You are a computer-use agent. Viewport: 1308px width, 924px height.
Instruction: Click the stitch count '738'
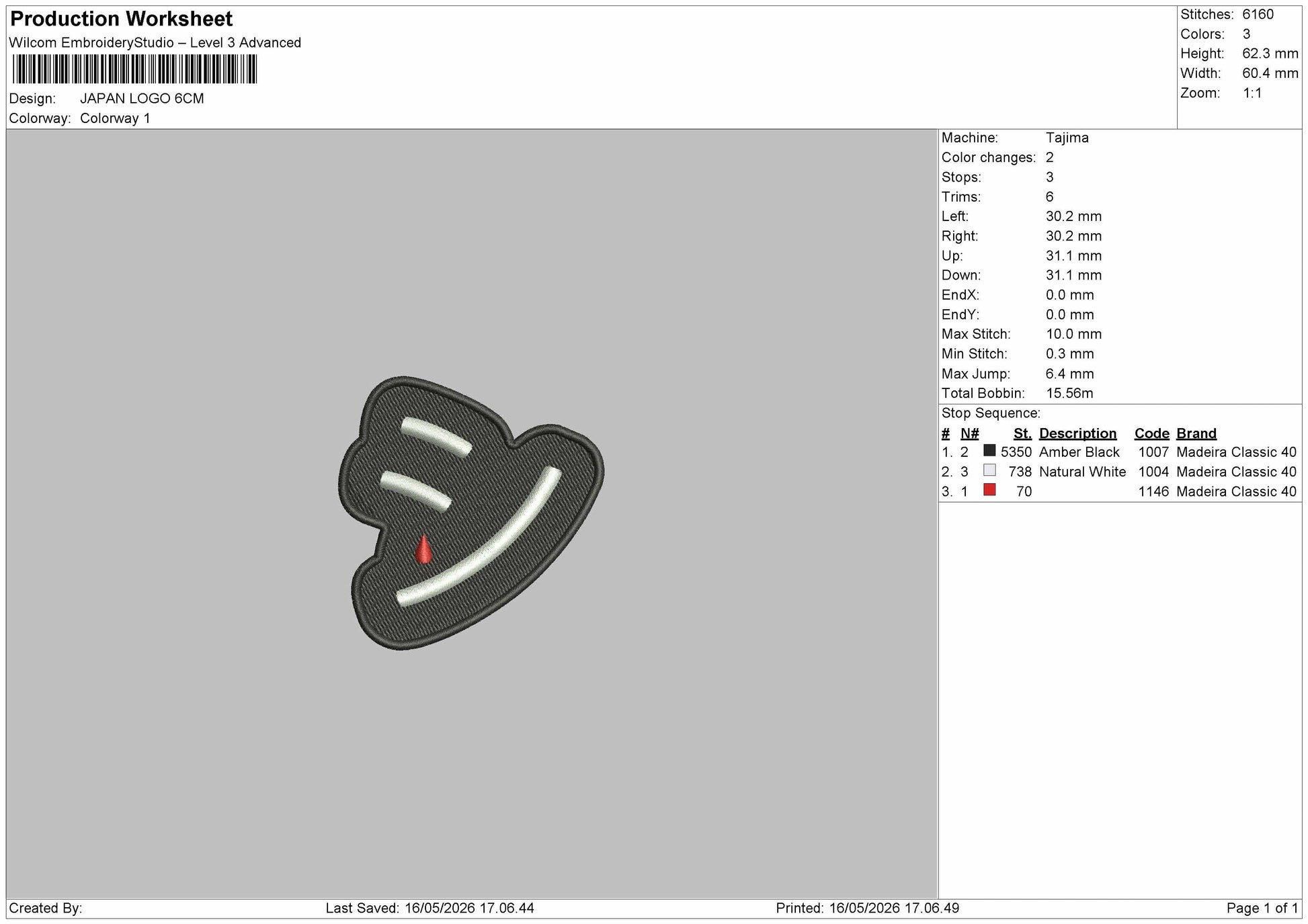point(1020,472)
